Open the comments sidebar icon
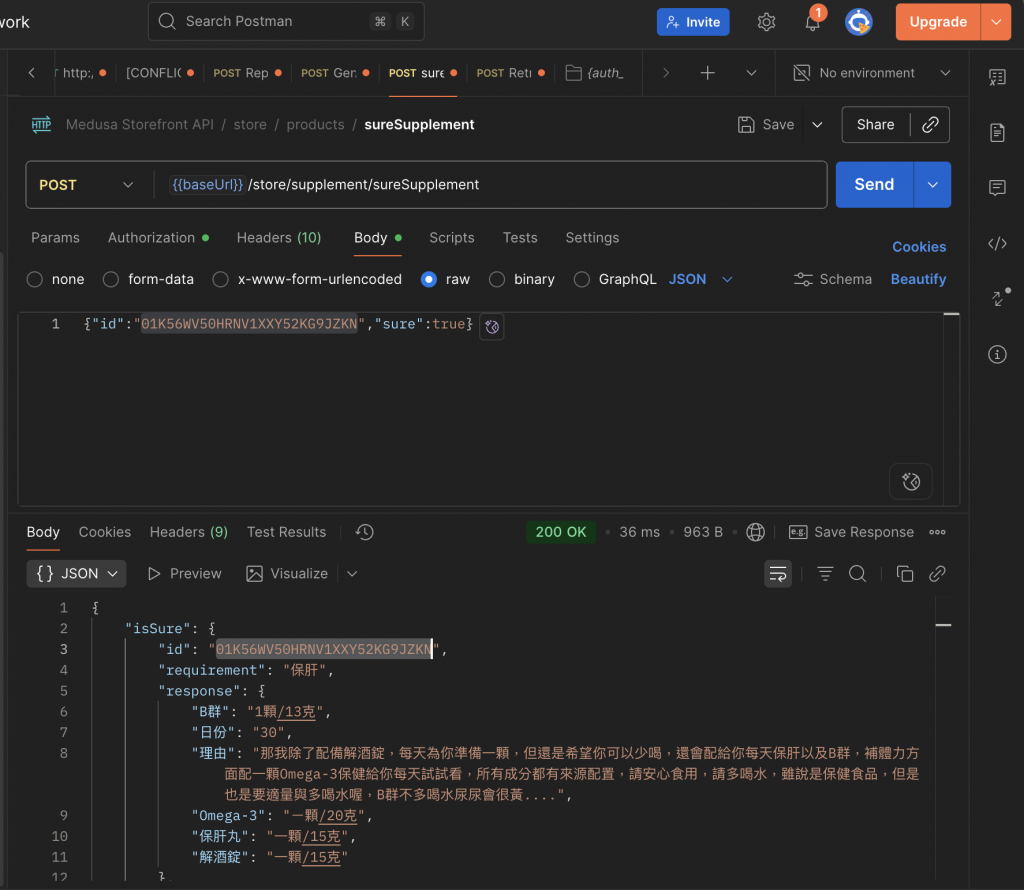This screenshot has width=1024, height=890. click(997, 188)
